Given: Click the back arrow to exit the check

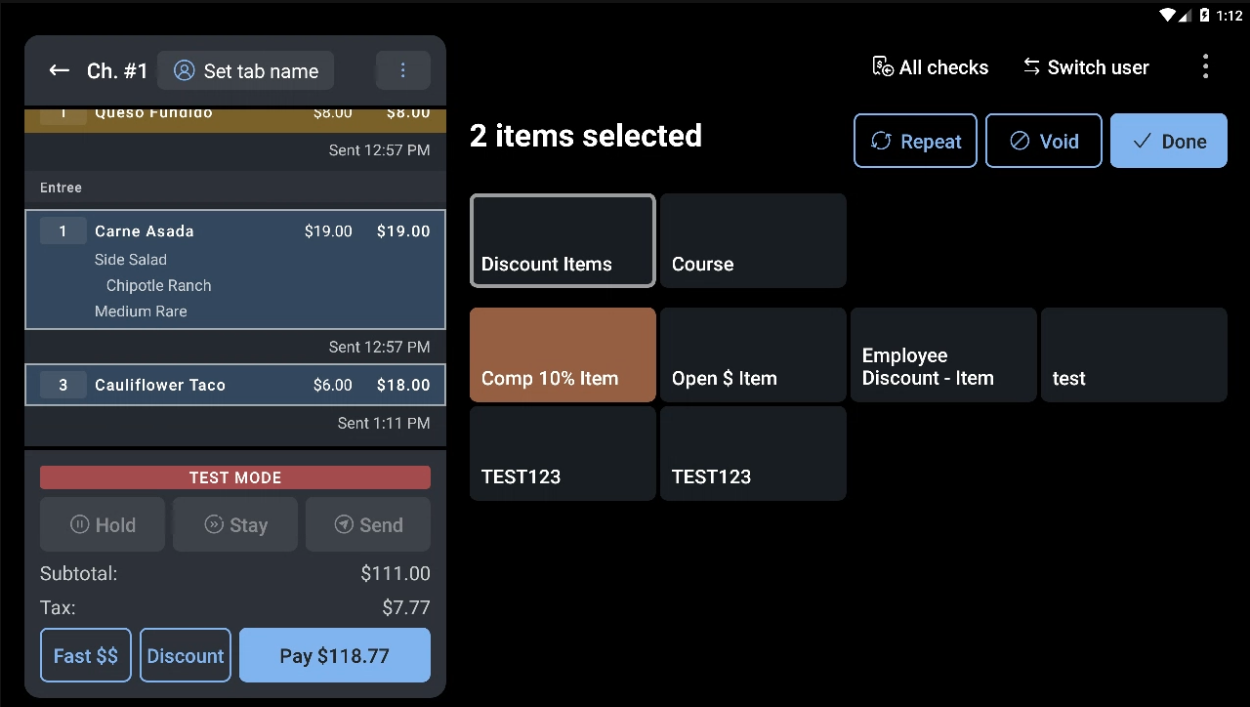Looking at the screenshot, I should click(60, 70).
